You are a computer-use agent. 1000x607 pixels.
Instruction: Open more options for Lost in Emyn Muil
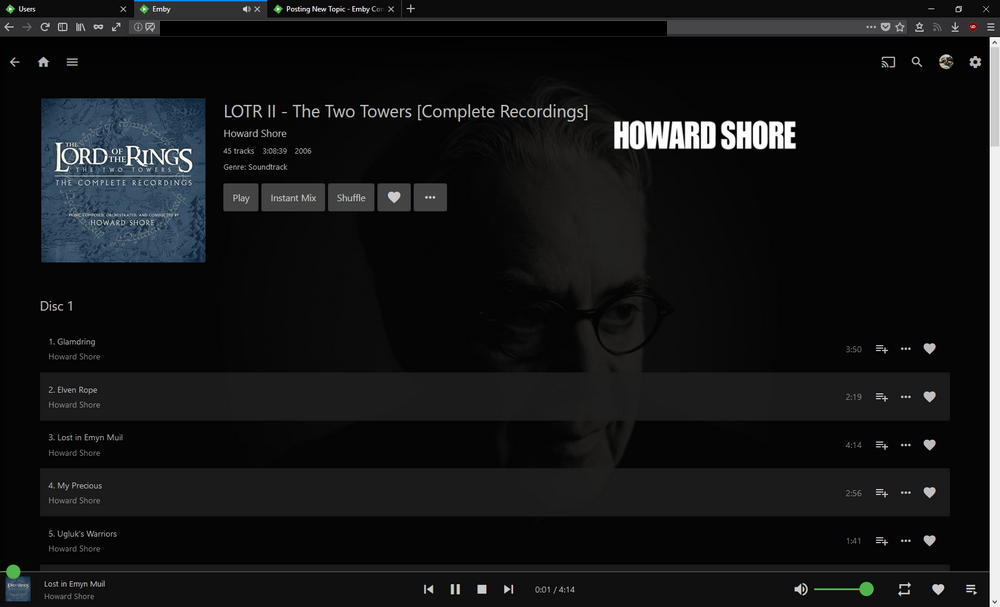[906, 445]
